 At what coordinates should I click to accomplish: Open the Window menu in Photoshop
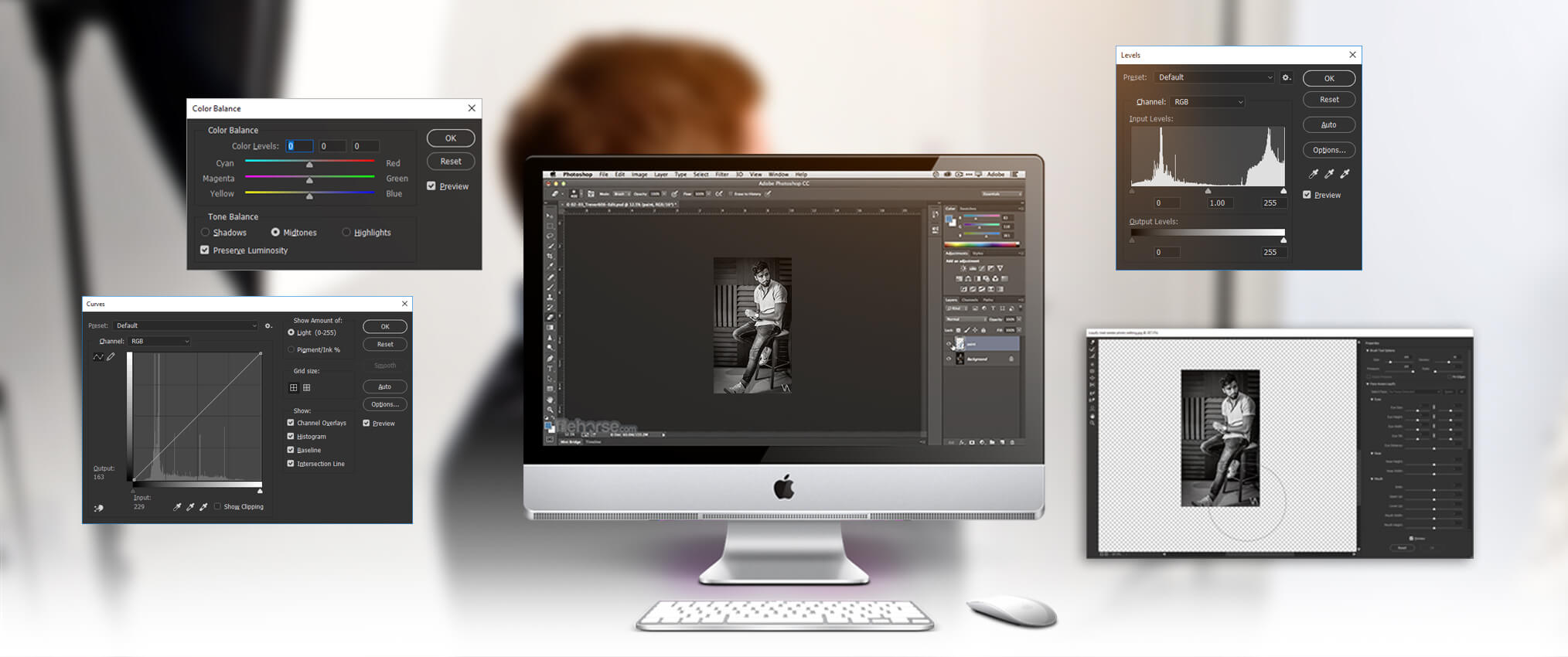(779, 175)
